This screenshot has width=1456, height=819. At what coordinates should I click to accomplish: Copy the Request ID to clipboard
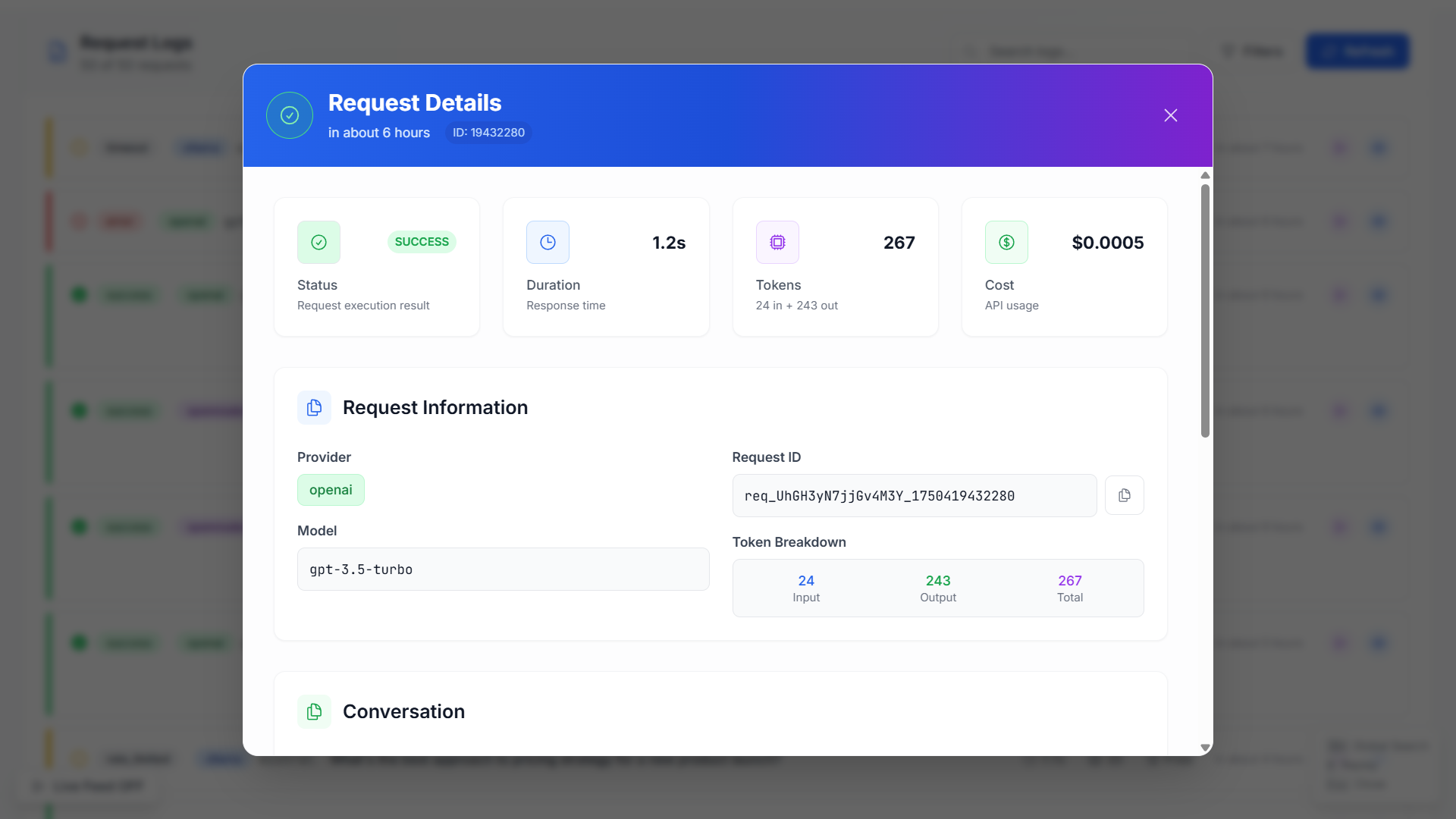pos(1124,495)
